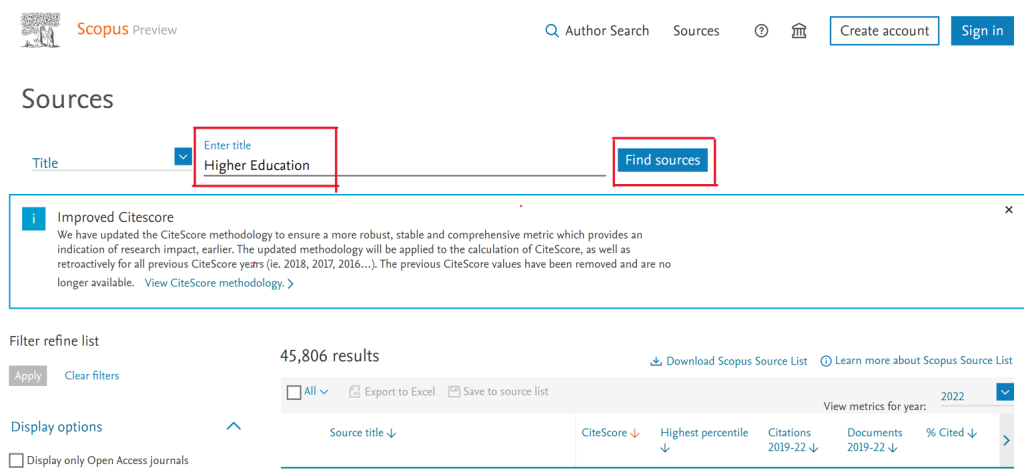Image resolution: width=1024 pixels, height=476 pixels.
Task: Click the Apply filters button
Action: [28, 376]
